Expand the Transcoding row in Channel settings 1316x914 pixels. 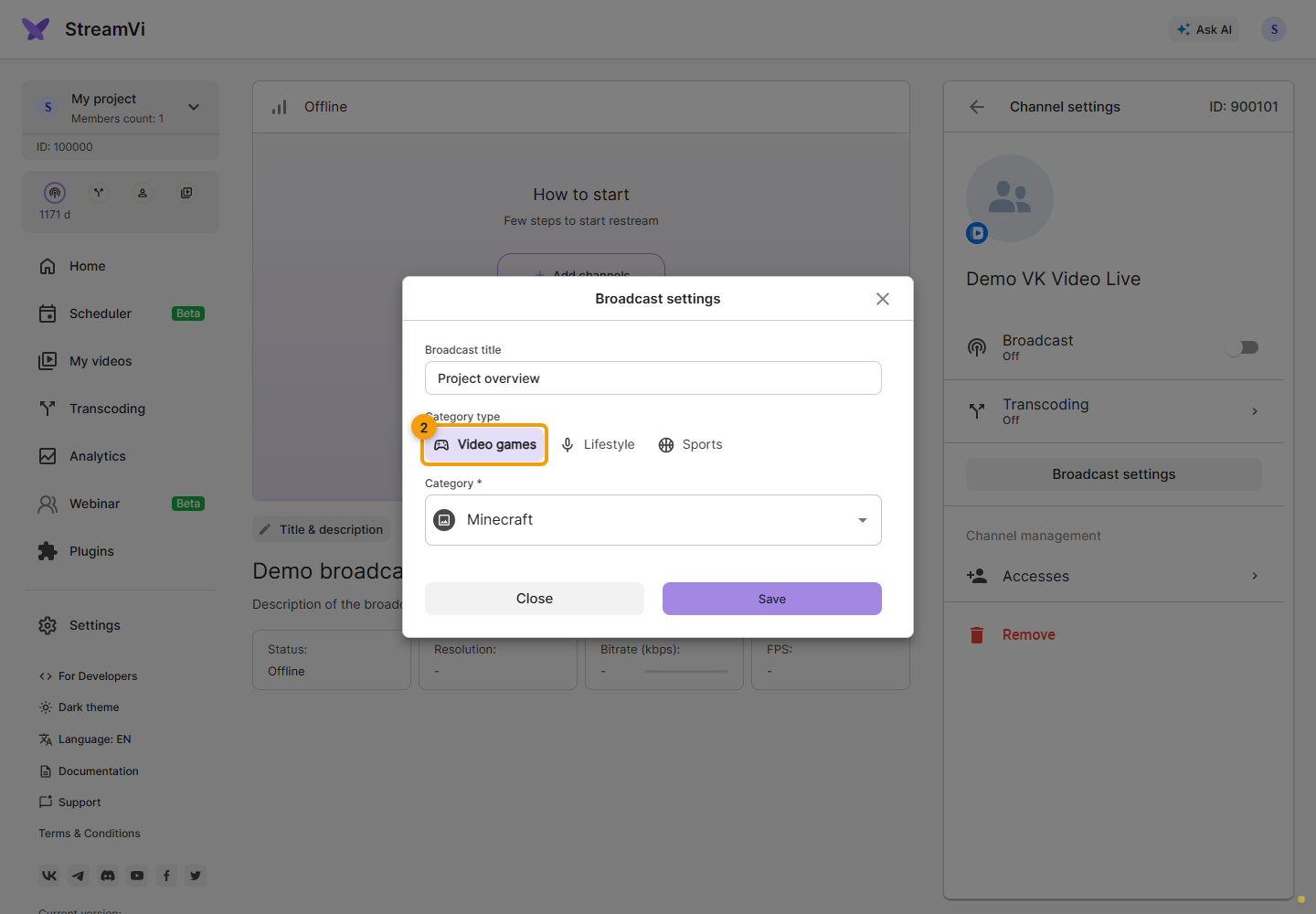[1114, 411]
